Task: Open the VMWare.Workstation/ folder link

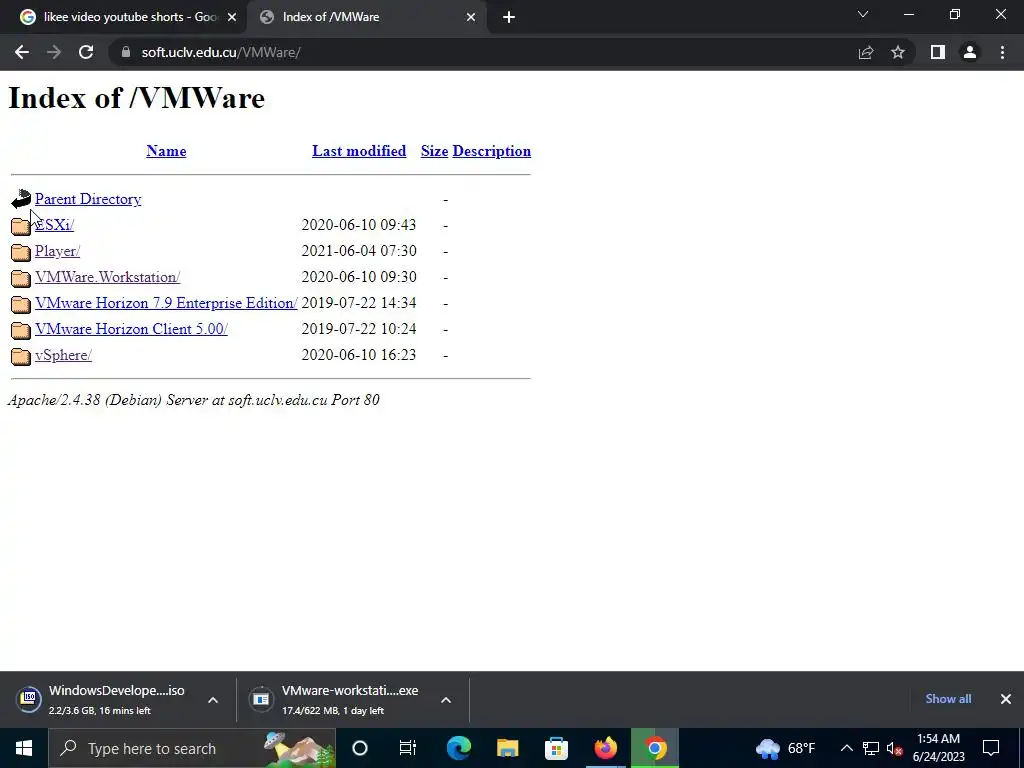Action: coord(107,278)
